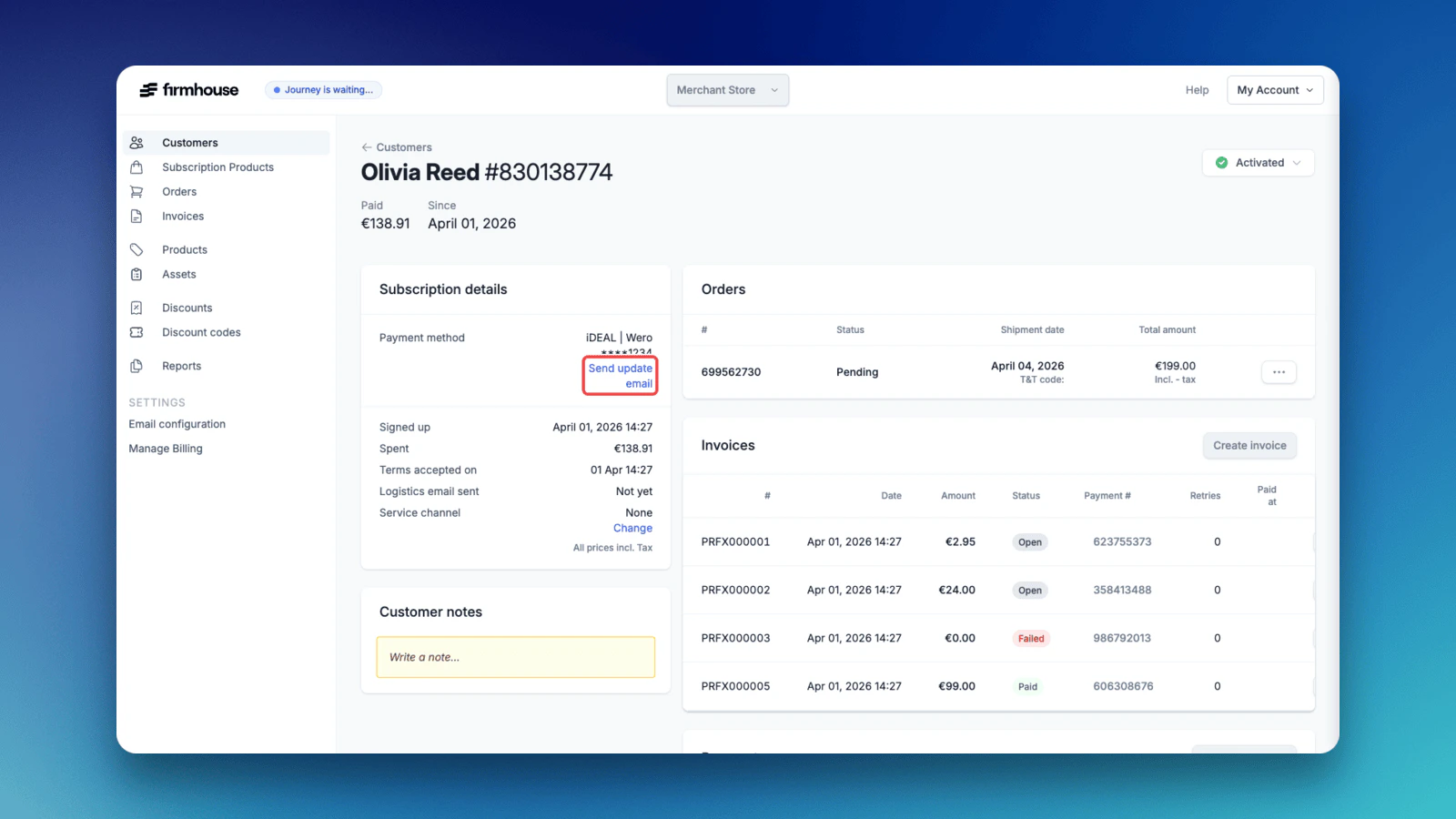The height and width of the screenshot is (819, 1456).
Task: Select the Products tag icon
Action: coord(136,249)
